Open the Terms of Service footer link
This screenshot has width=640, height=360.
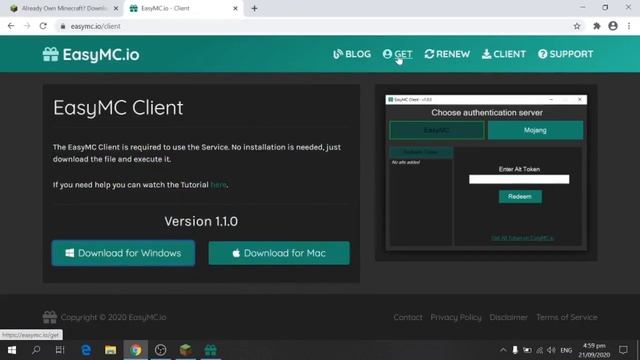pyautogui.click(x=567, y=317)
